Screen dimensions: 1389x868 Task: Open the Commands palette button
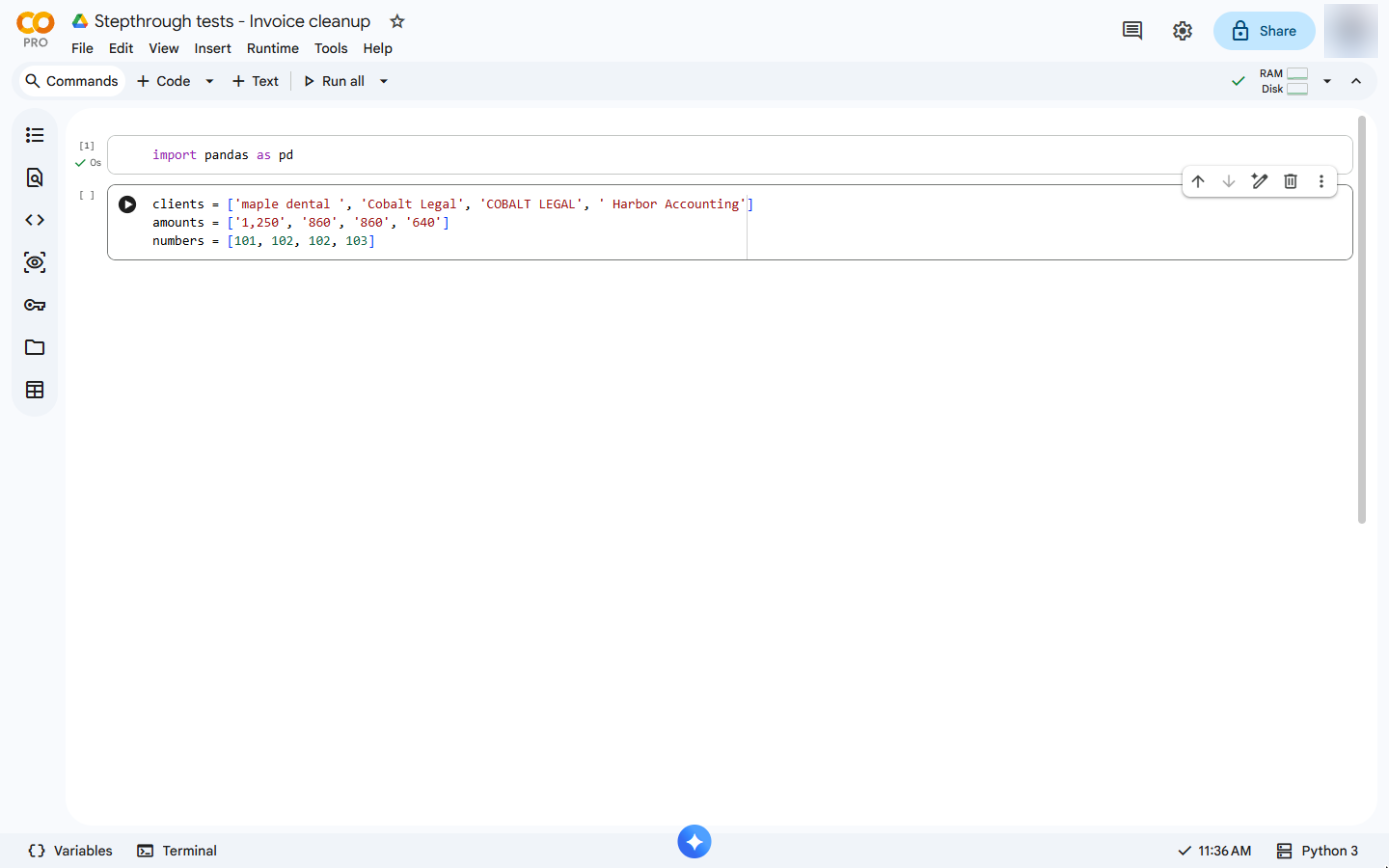click(72, 81)
